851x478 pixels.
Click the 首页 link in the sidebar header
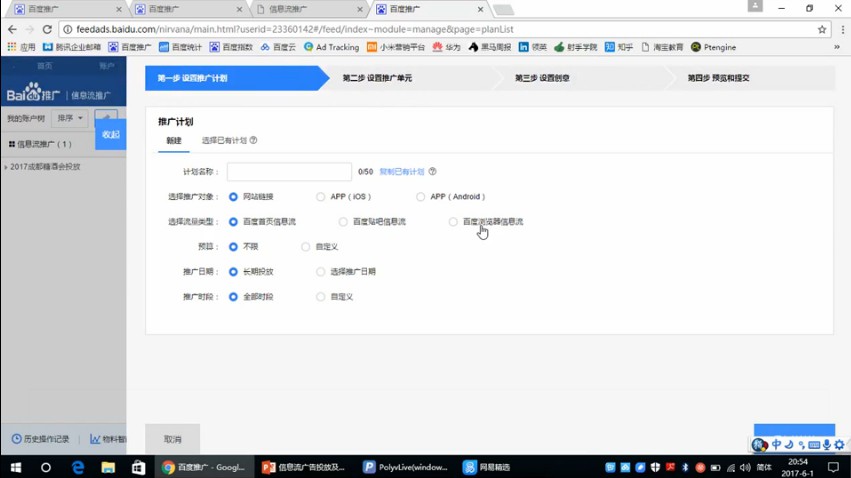(45, 66)
